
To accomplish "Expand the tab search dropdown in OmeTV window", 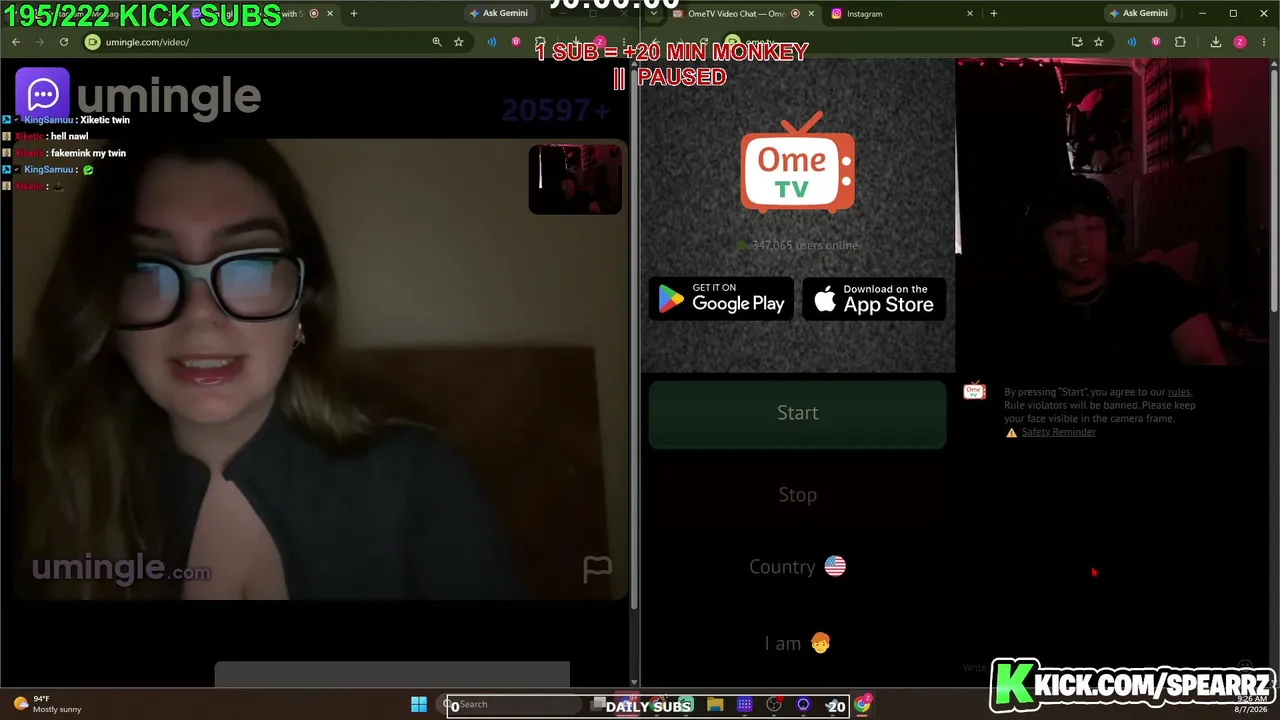I will click(653, 14).
